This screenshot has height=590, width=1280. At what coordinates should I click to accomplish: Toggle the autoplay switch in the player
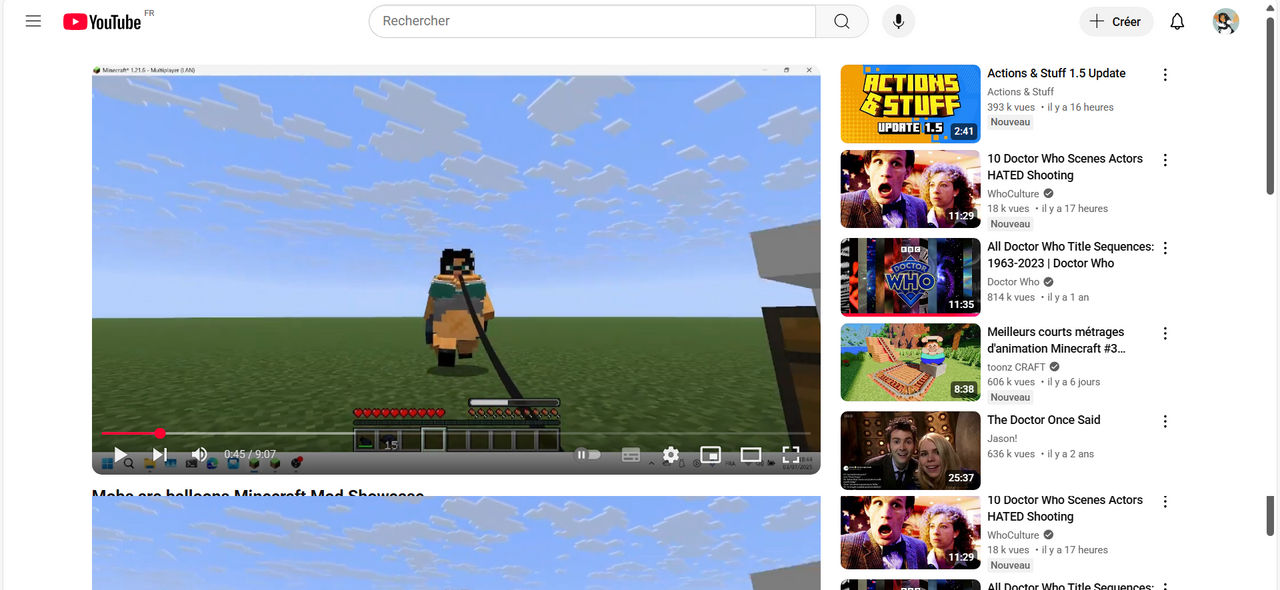[x=588, y=455]
